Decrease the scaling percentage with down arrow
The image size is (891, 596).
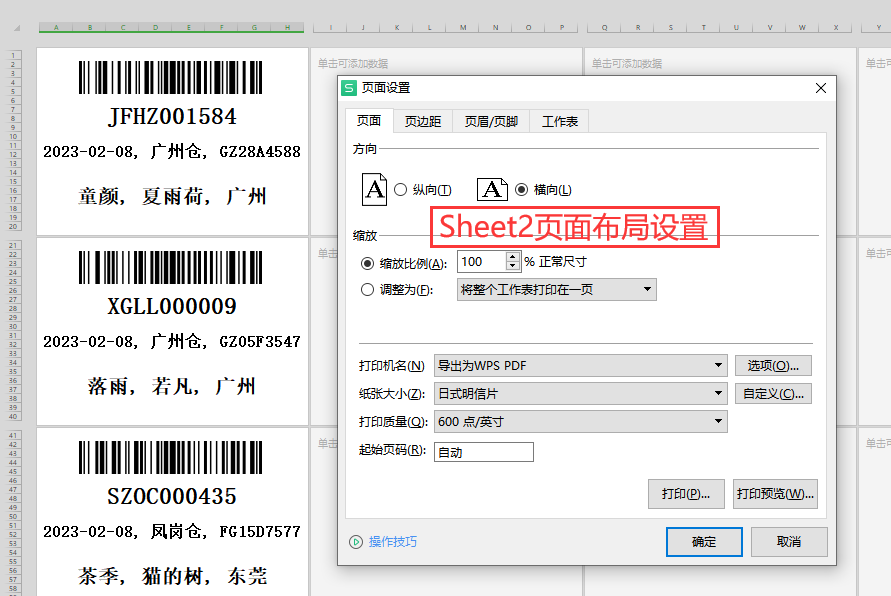tap(513, 266)
